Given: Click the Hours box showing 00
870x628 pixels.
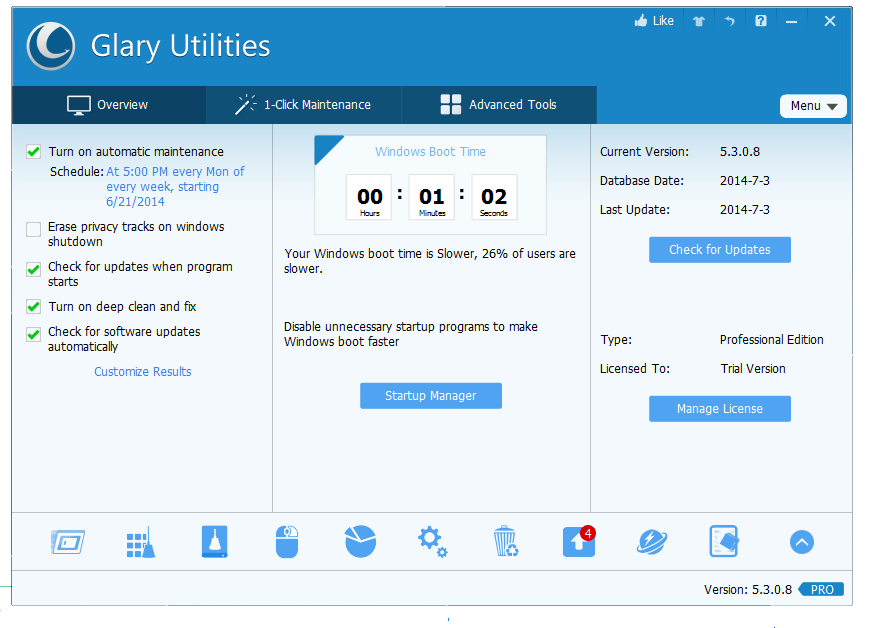Looking at the screenshot, I should click(x=369, y=197).
